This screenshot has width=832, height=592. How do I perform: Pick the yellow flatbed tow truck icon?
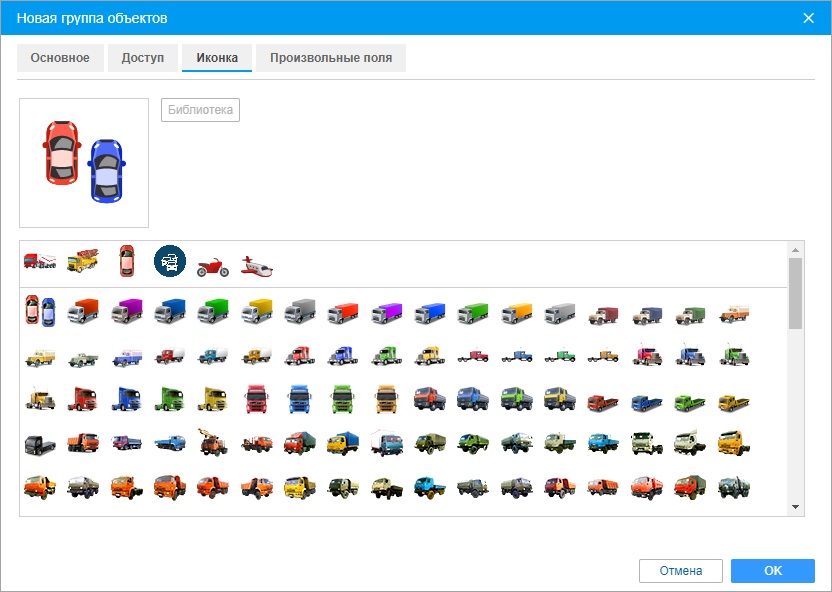(734, 403)
